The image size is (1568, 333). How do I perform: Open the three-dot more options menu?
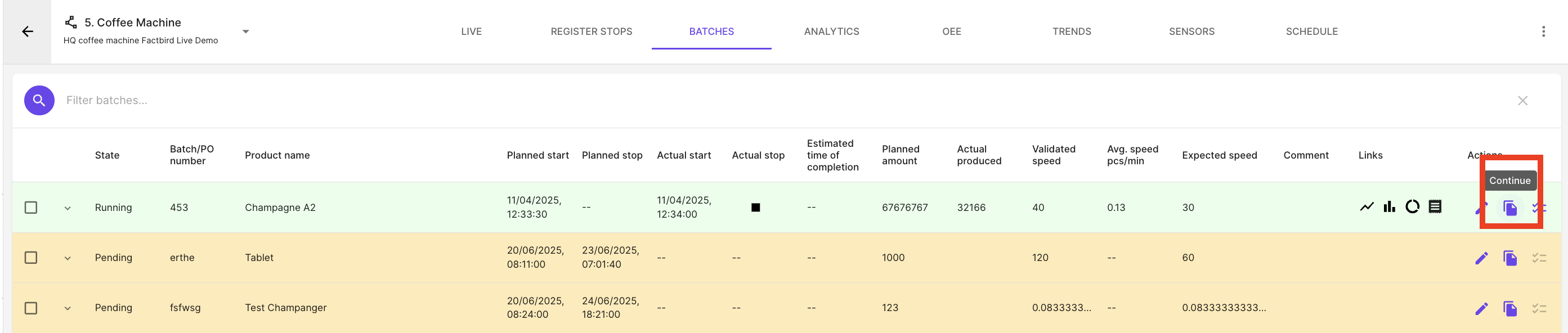tap(1543, 31)
